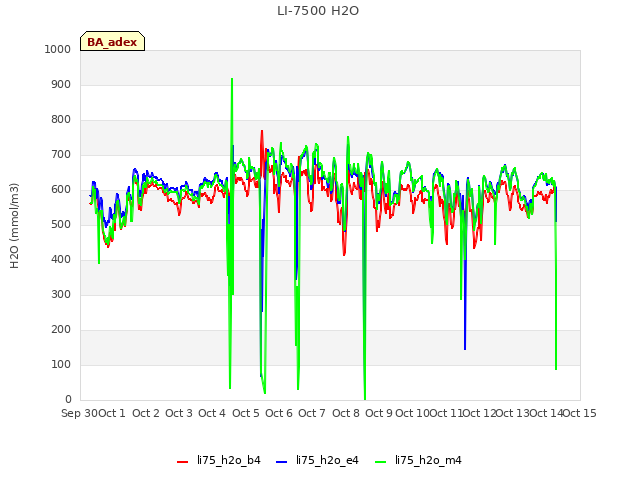Image resolution: width=640 pixels, height=480 pixels.
Task: Click the blue li75_h2o_e4 legend swatch
Action: 282,462
